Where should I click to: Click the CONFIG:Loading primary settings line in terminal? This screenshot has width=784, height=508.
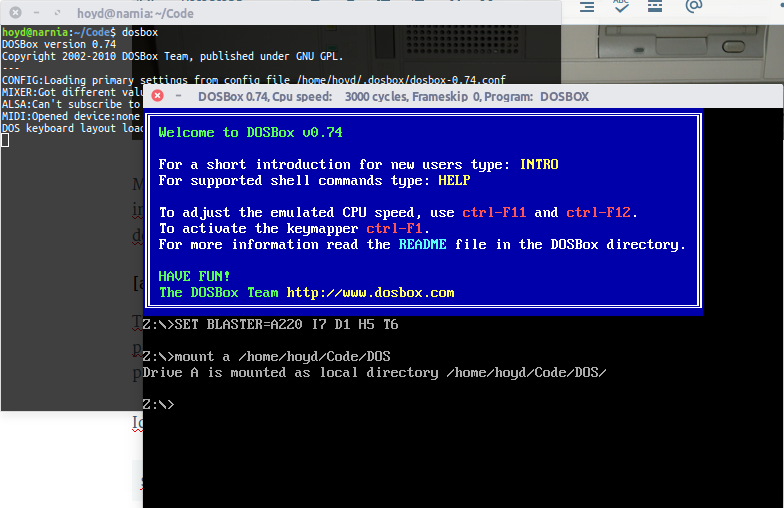click(254, 80)
